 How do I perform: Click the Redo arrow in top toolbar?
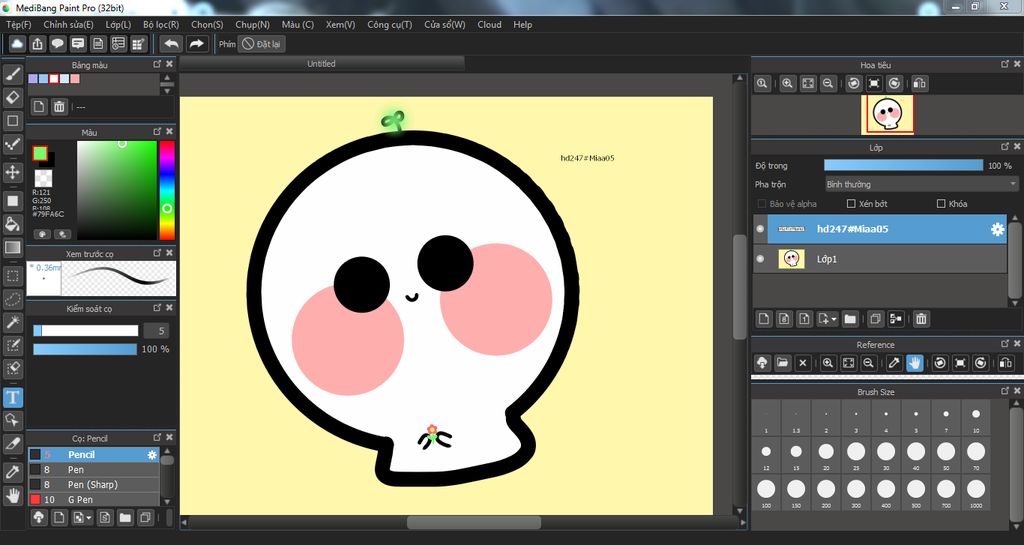click(x=196, y=44)
